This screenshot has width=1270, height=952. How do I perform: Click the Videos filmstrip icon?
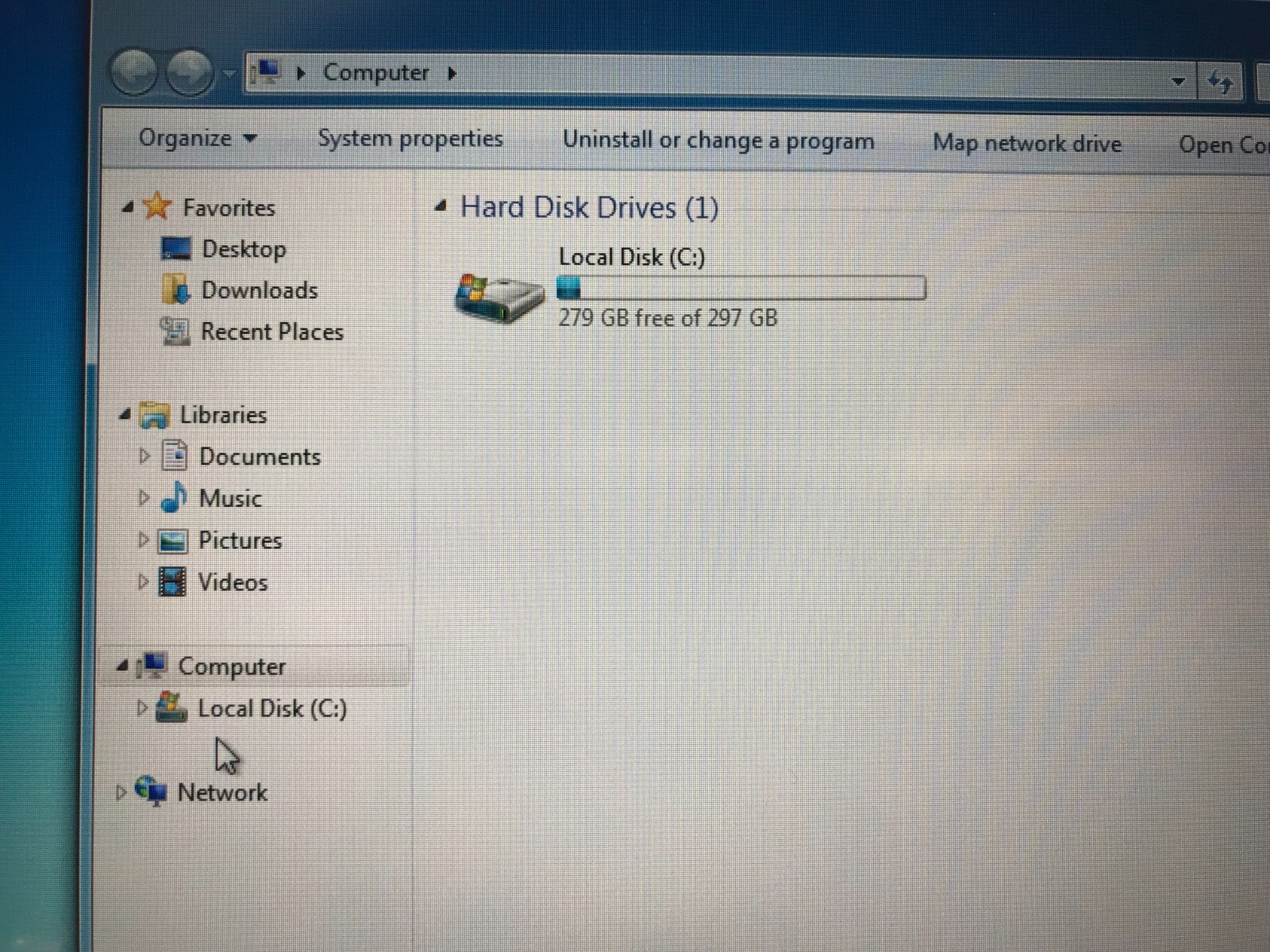(172, 582)
